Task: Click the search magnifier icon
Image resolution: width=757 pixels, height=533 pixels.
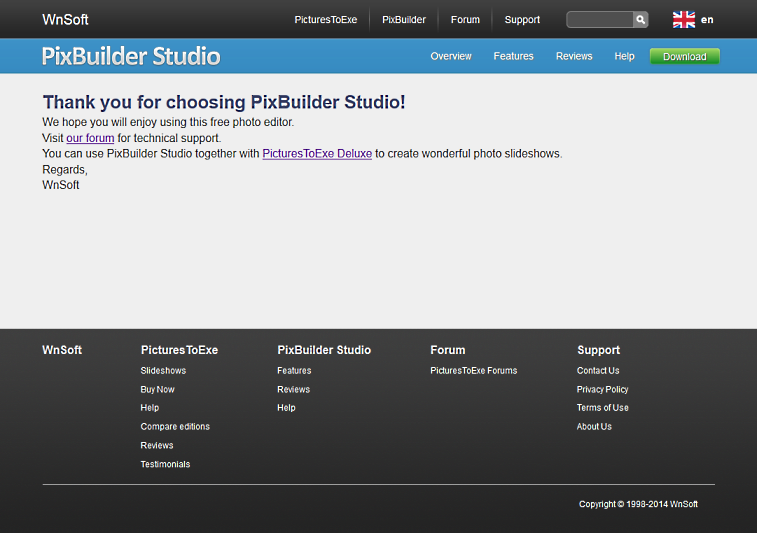Action: (x=640, y=20)
